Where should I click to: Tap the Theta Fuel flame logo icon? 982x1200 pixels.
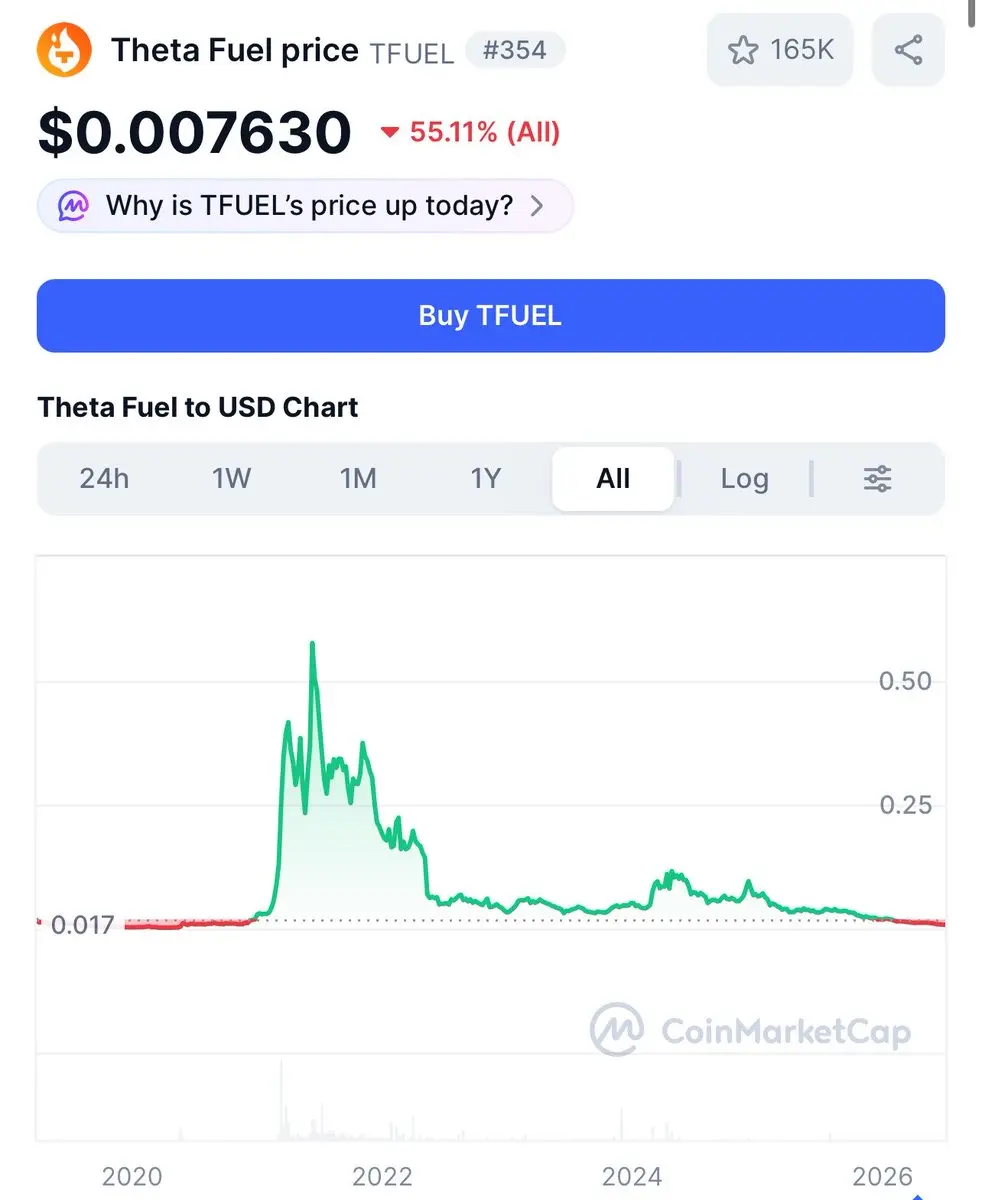64,50
